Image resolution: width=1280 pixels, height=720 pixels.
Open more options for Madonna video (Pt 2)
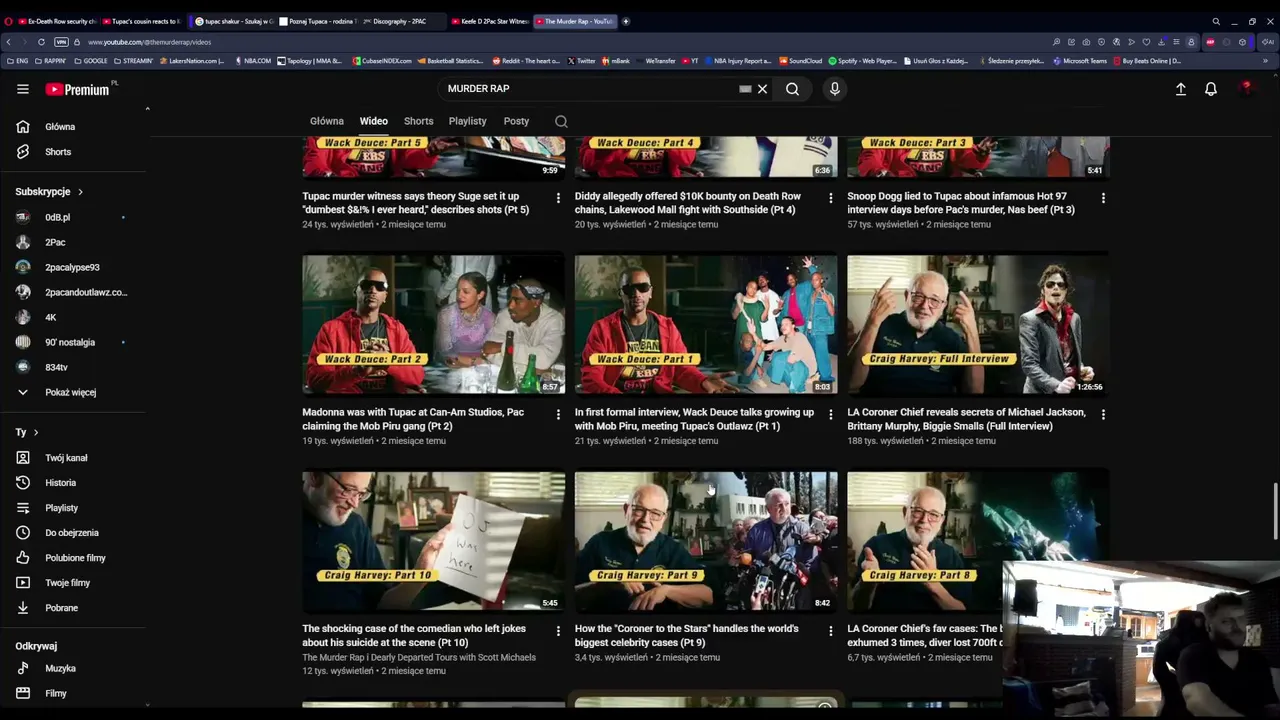tap(558, 414)
